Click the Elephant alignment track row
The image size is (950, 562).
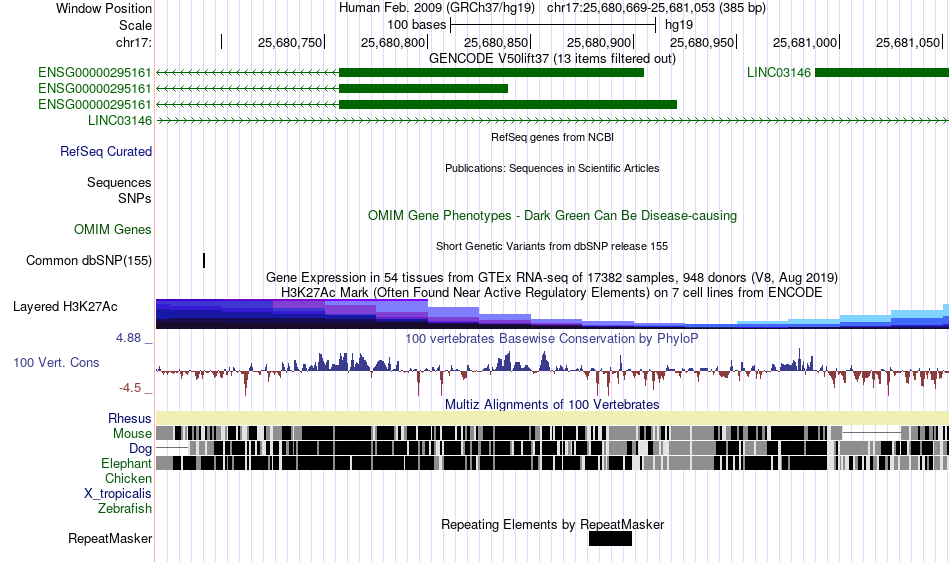click(x=553, y=463)
